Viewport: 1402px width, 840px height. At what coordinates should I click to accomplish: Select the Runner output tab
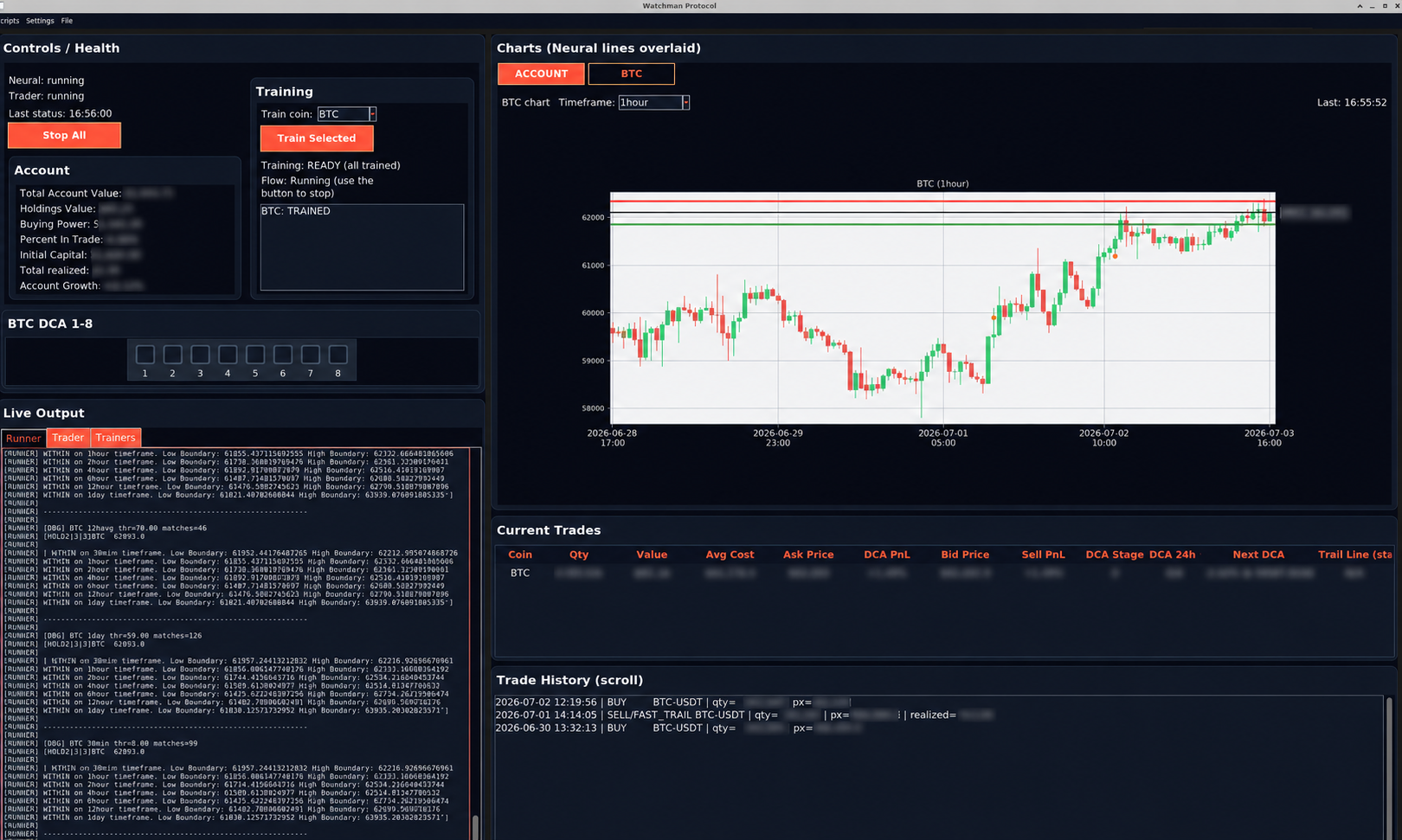[23, 438]
